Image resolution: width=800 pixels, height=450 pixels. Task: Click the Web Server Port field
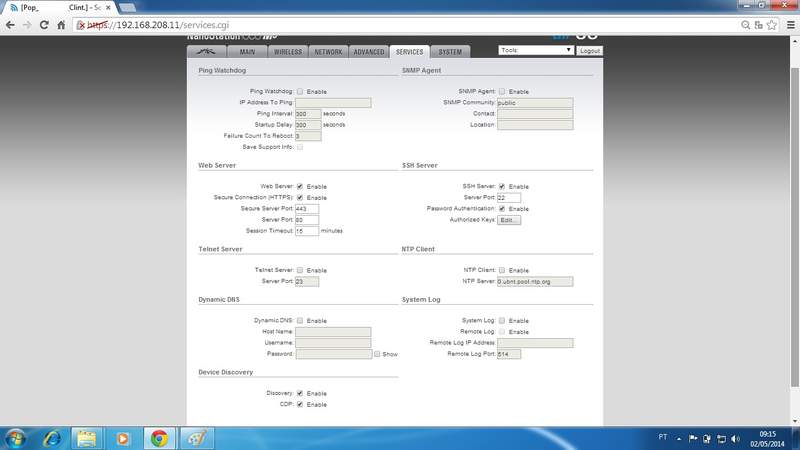pos(307,220)
